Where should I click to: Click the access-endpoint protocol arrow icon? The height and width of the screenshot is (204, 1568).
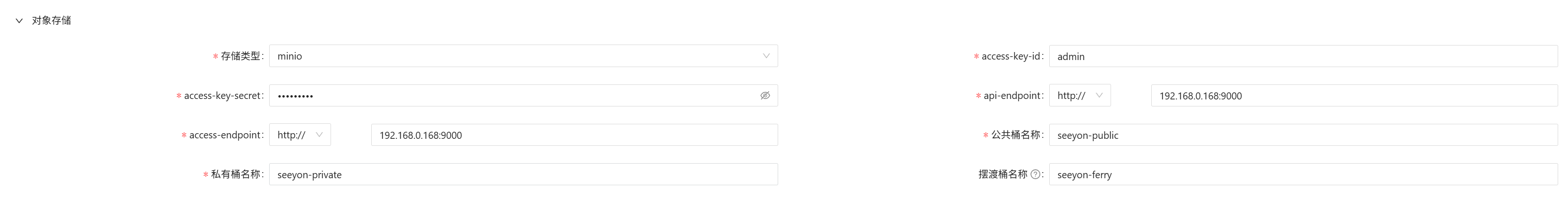pos(319,135)
